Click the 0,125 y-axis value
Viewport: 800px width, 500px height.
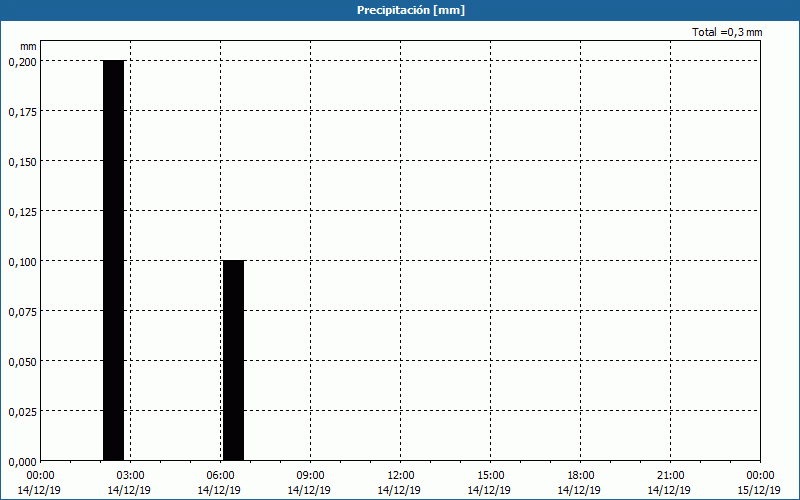pyautogui.click(x=22, y=212)
